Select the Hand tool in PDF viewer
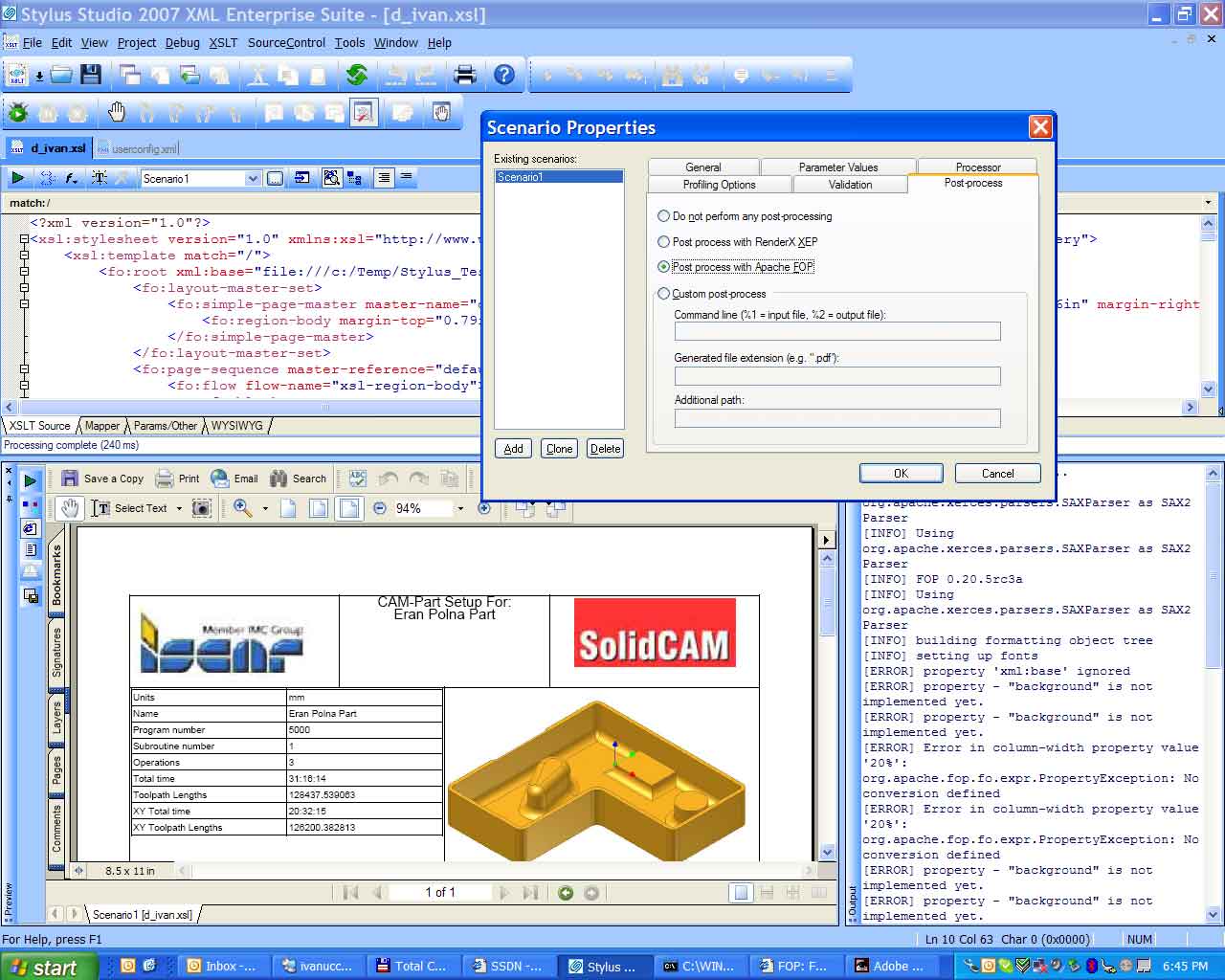1225x980 pixels. coord(69,508)
